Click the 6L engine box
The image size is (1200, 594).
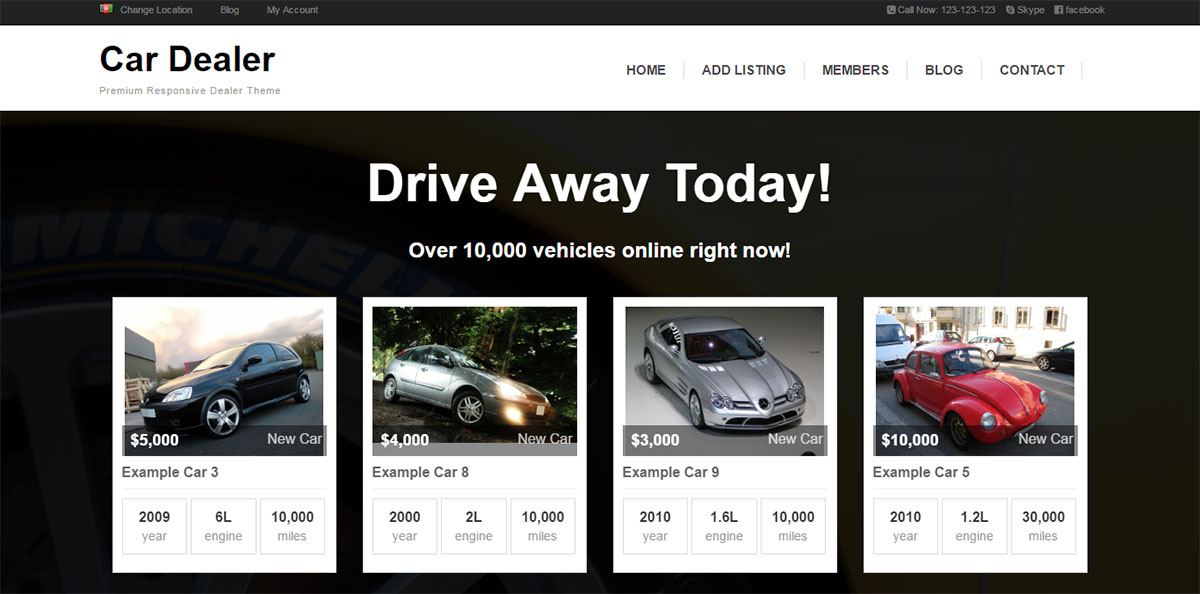[x=223, y=526]
